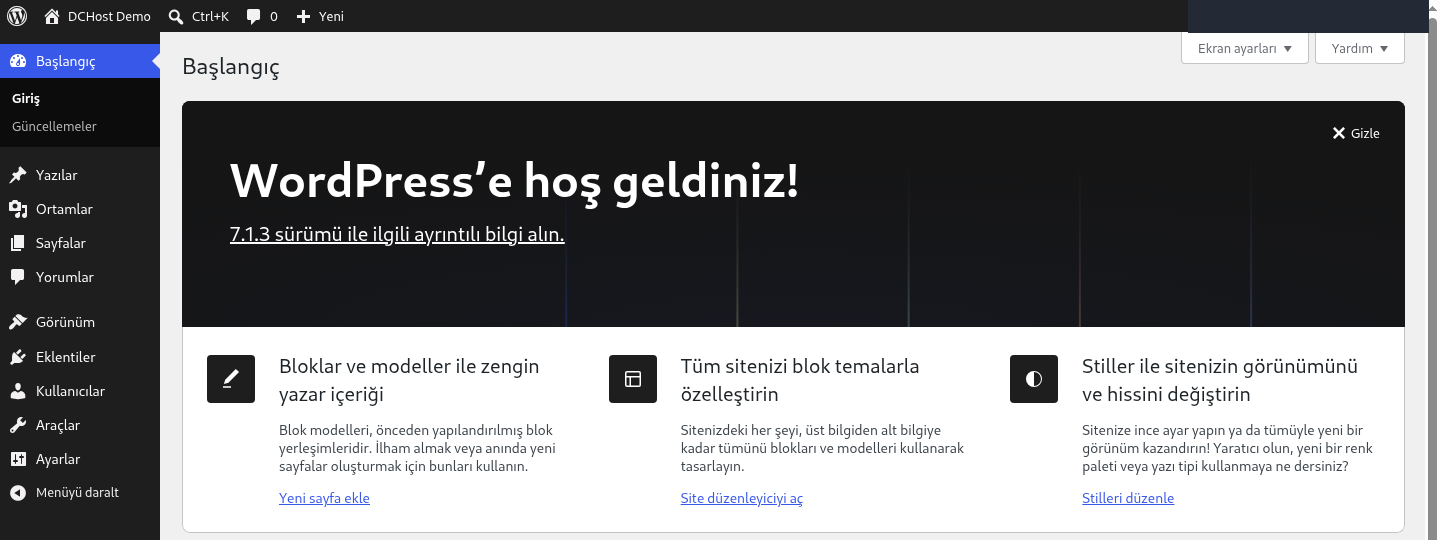Open the comments bubble icon in admin bar
Image resolution: width=1440 pixels, height=540 pixels.
coord(254,16)
